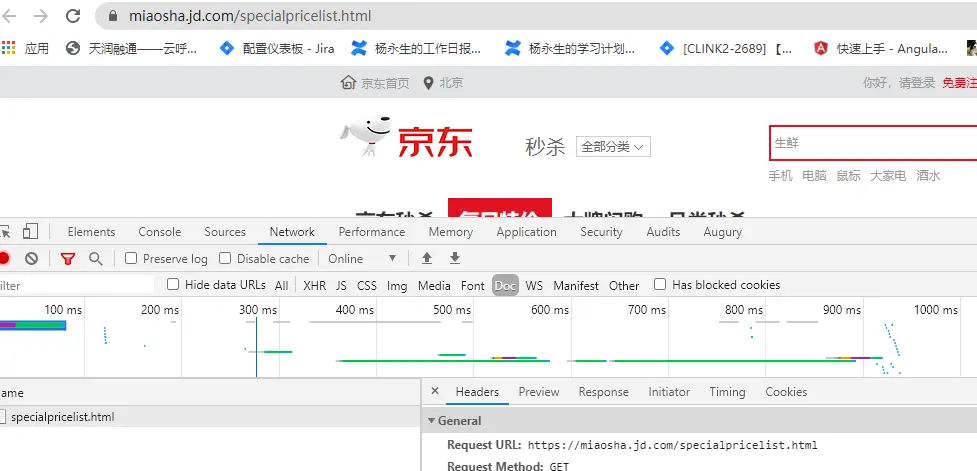Filter requests by Font
The width and height of the screenshot is (977, 471).
[x=473, y=285]
